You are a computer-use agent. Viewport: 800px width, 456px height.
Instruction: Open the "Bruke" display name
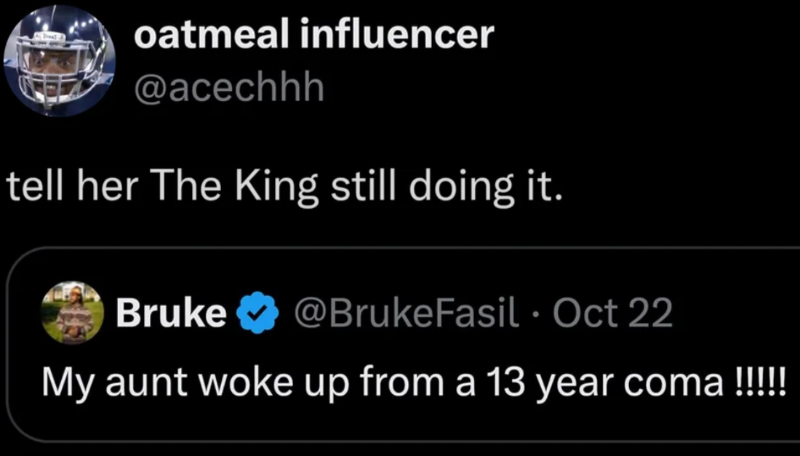[x=170, y=314]
